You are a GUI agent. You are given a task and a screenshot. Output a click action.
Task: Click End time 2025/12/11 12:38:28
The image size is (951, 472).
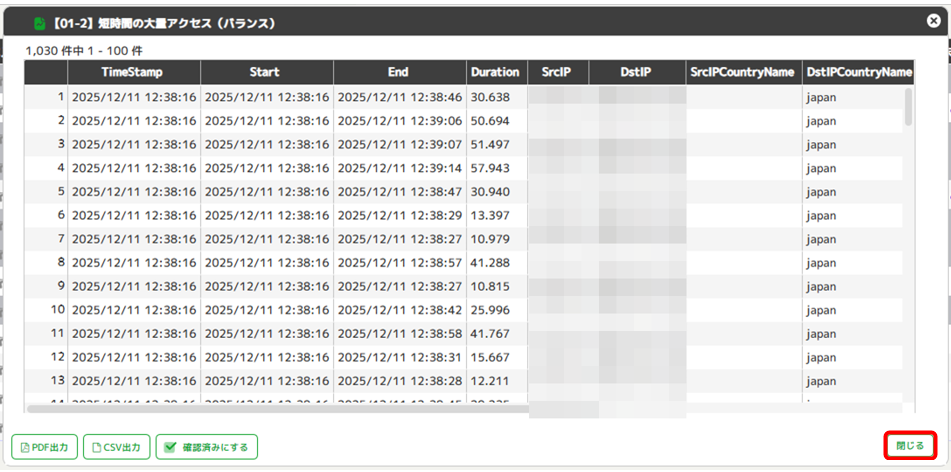pyautogui.click(x=400, y=381)
